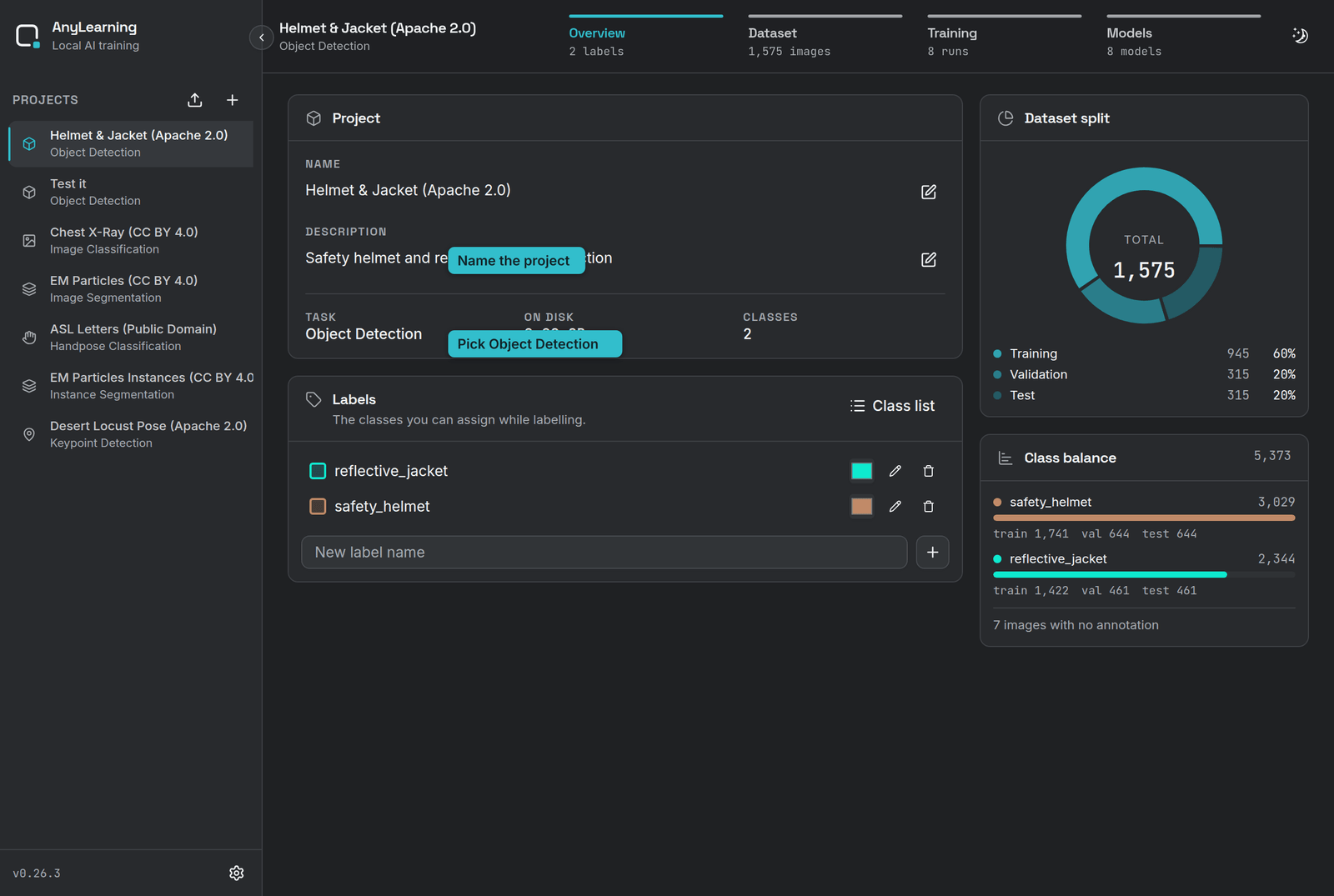Viewport: 1334px width, 896px height.
Task: Delete the safety_helmet label
Action: (x=929, y=506)
